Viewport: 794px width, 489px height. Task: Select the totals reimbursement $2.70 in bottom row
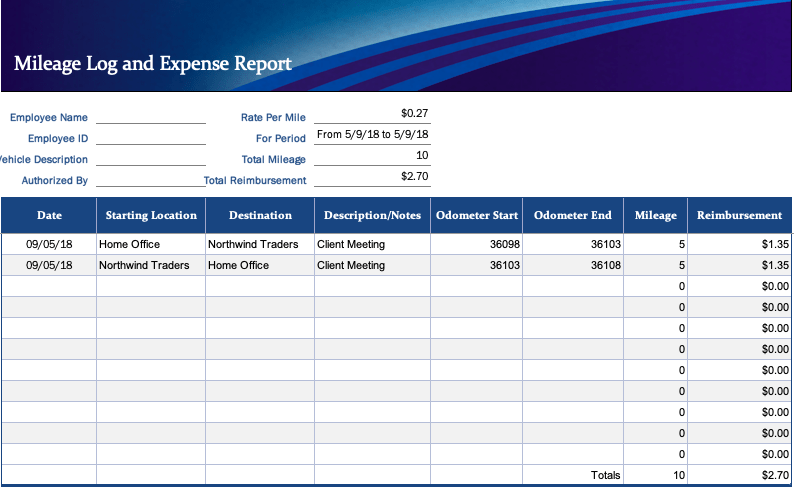(739, 475)
